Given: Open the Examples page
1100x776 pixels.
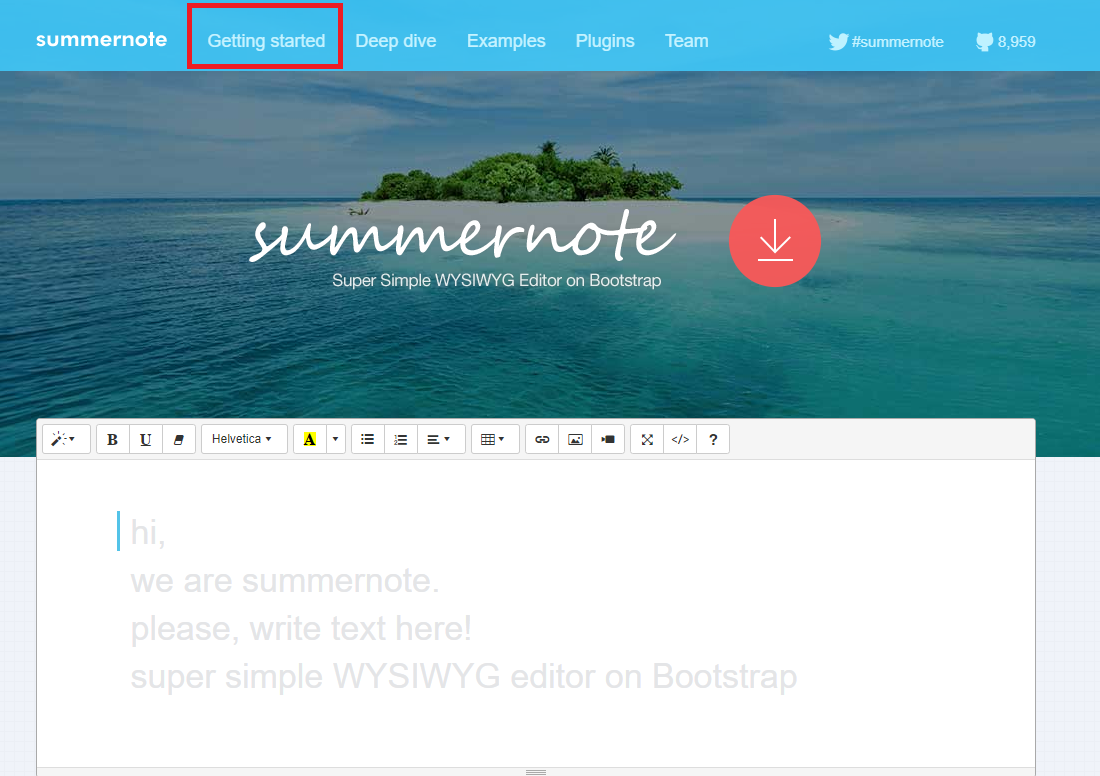Looking at the screenshot, I should [506, 41].
